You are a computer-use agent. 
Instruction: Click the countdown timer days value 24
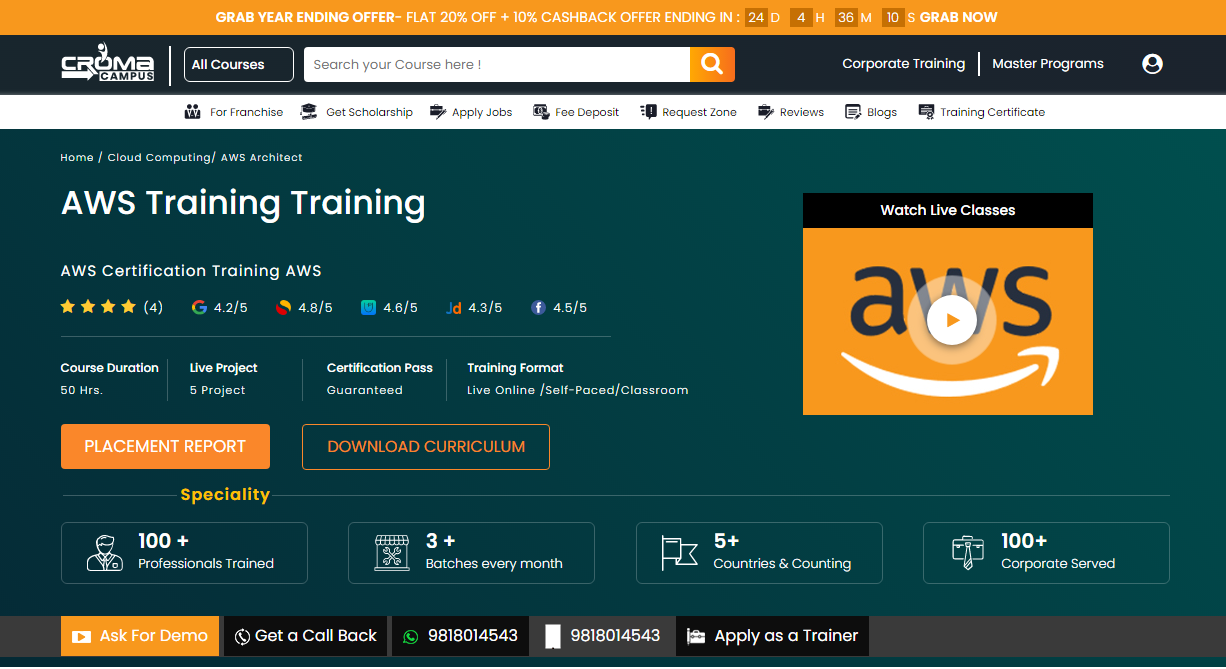(x=756, y=17)
